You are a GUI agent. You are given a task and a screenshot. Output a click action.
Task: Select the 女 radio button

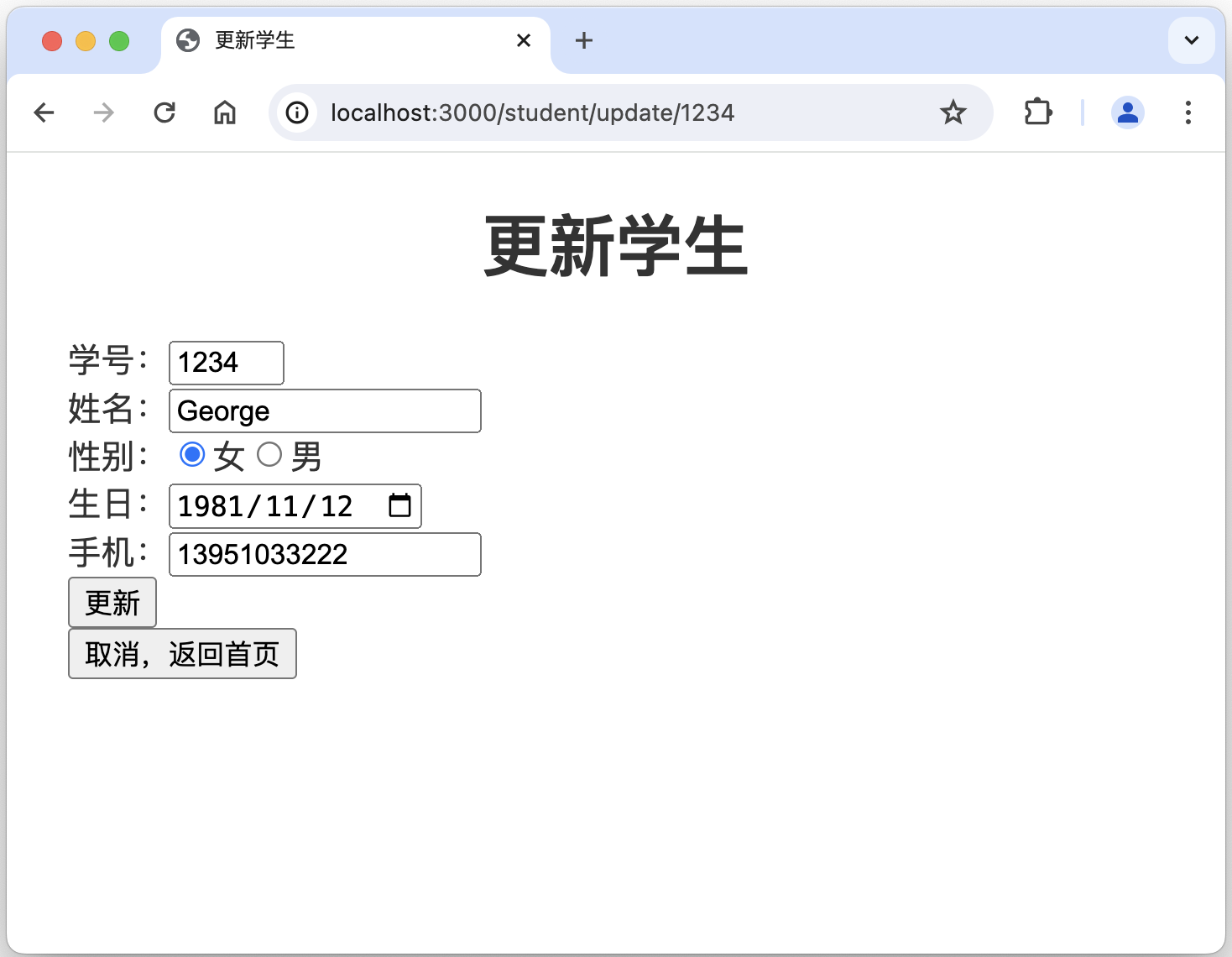point(192,455)
